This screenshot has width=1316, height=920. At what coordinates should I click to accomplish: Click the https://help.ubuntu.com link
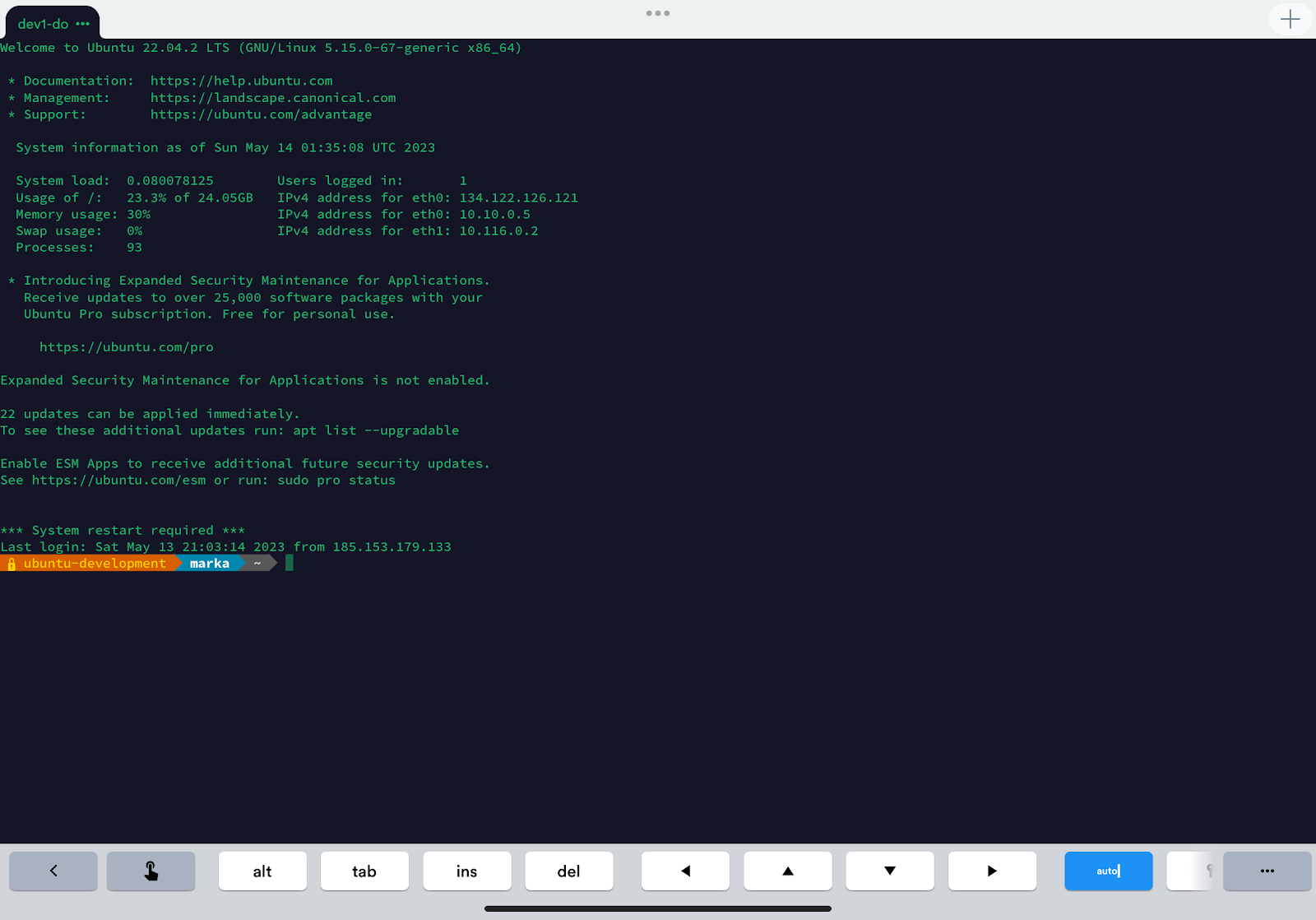(x=241, y=81)
